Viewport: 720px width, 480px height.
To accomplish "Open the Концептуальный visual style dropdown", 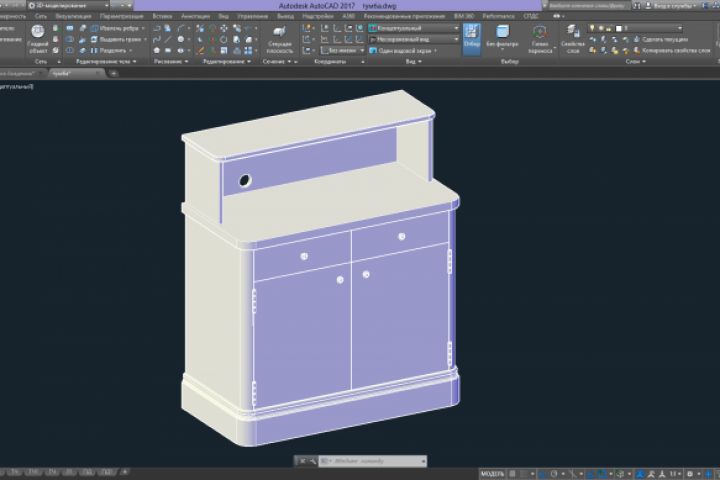I will (x=414, y=28).
